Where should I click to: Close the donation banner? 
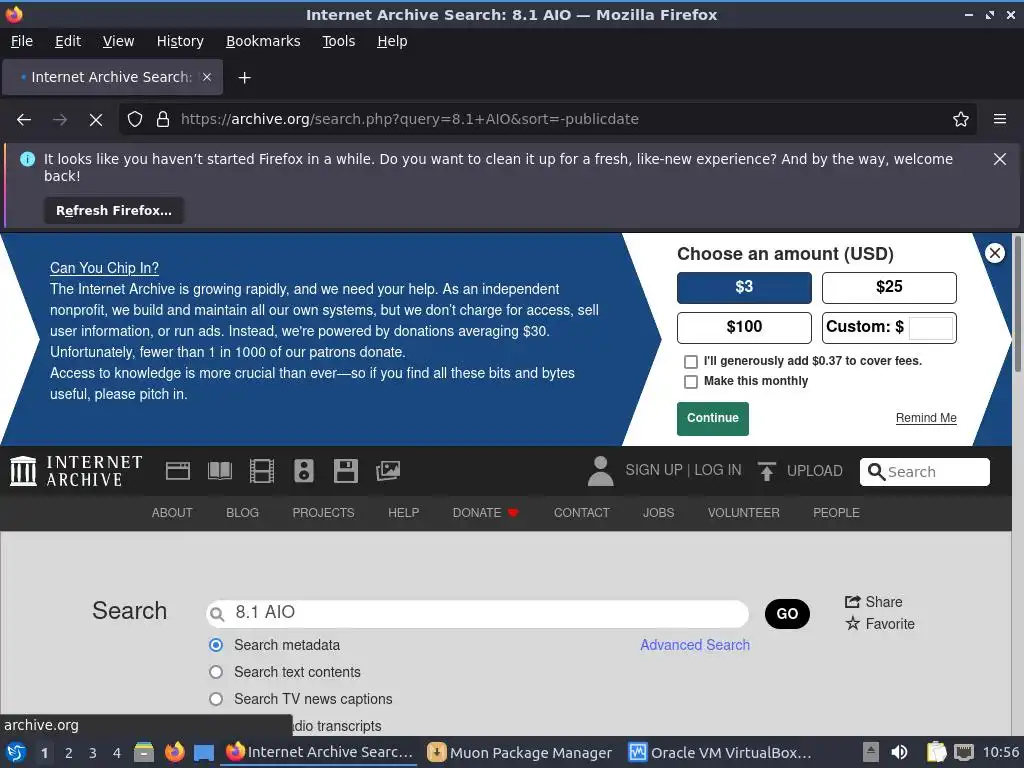click(x=995, y=253)
